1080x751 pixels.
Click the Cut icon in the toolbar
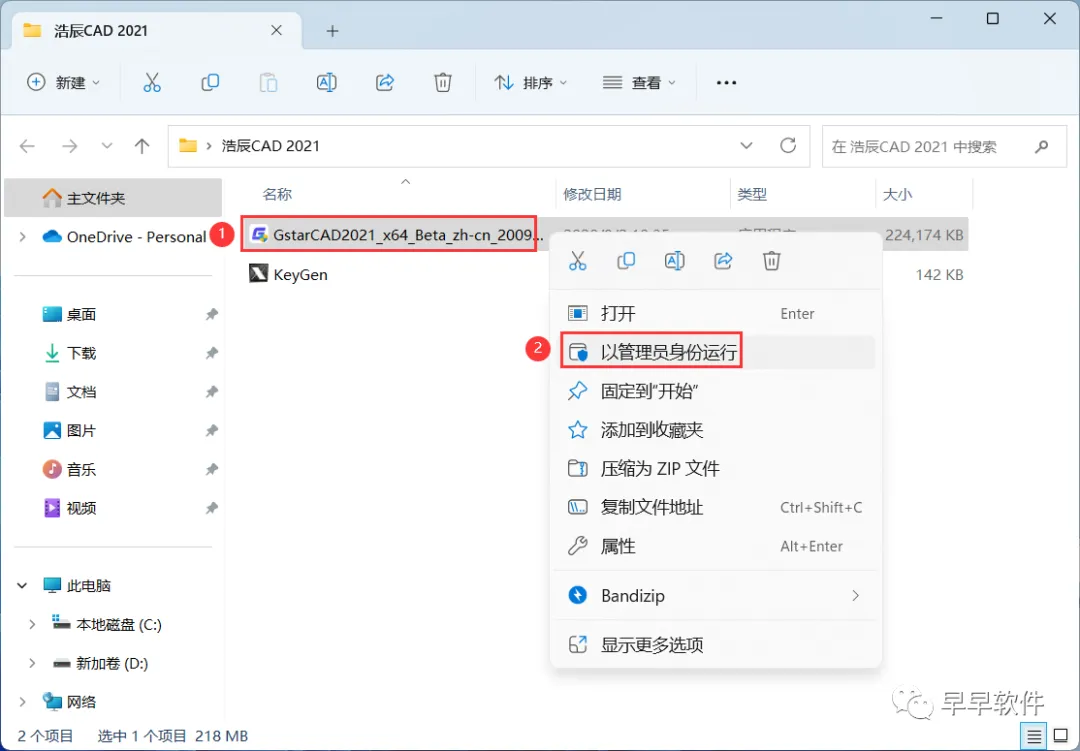click(x=152, y=83)
